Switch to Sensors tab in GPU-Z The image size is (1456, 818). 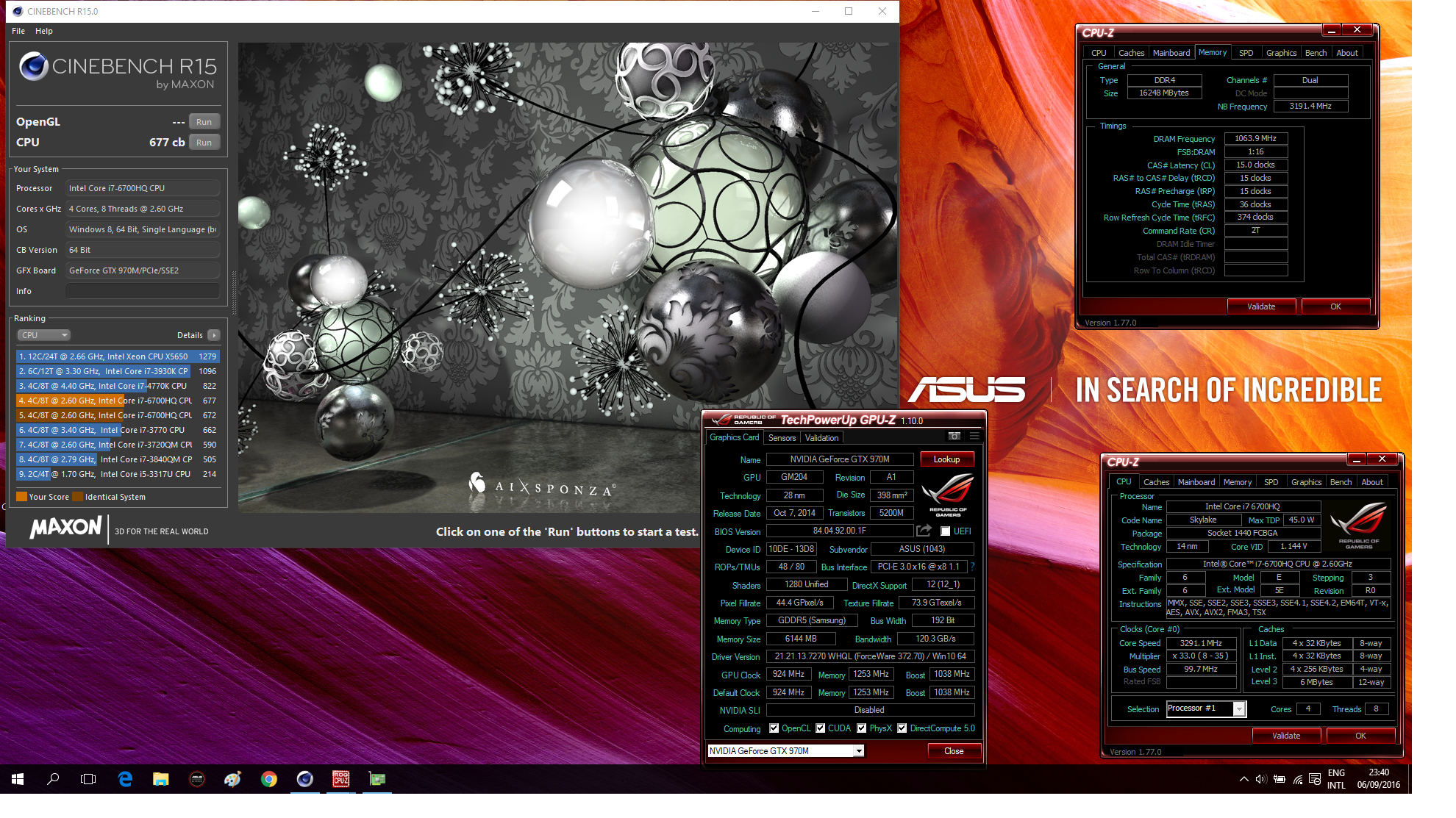coord(782,437)
